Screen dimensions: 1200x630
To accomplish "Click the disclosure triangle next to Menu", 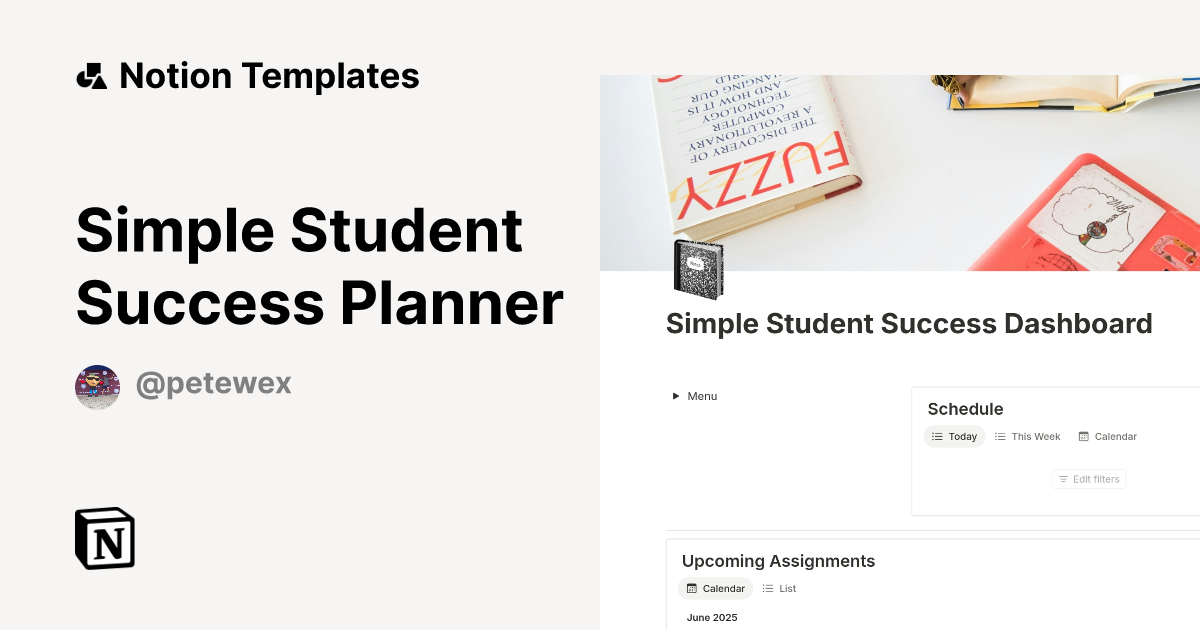I will [x=676, y=396].
